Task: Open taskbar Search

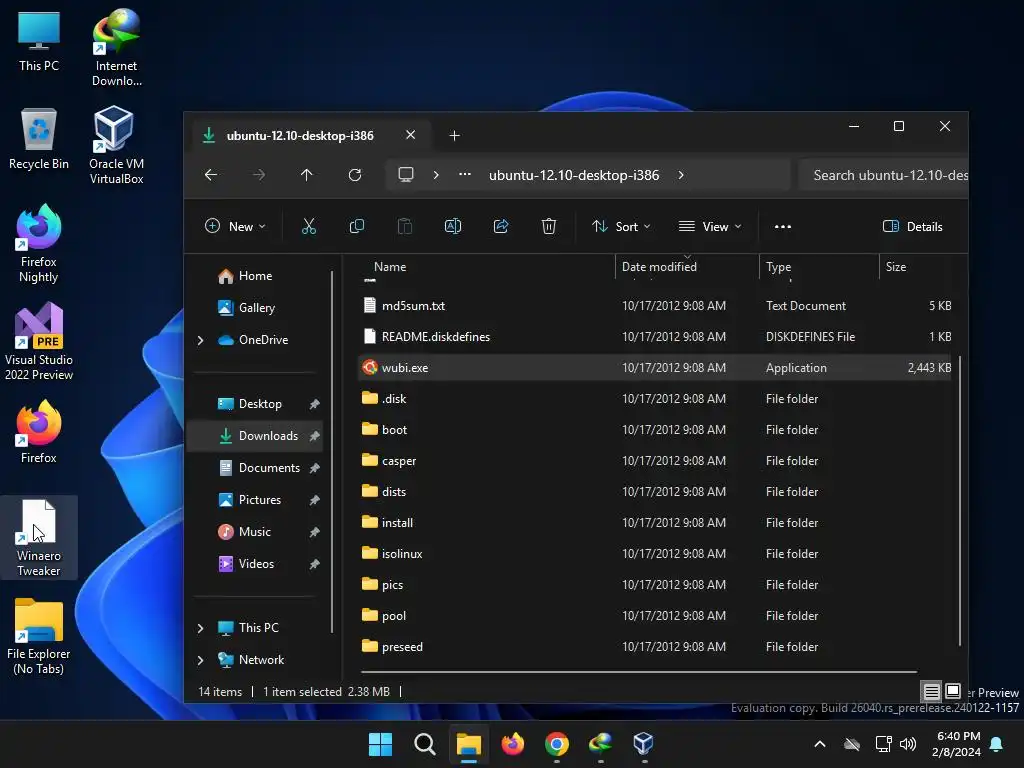Action: (424, 743)
